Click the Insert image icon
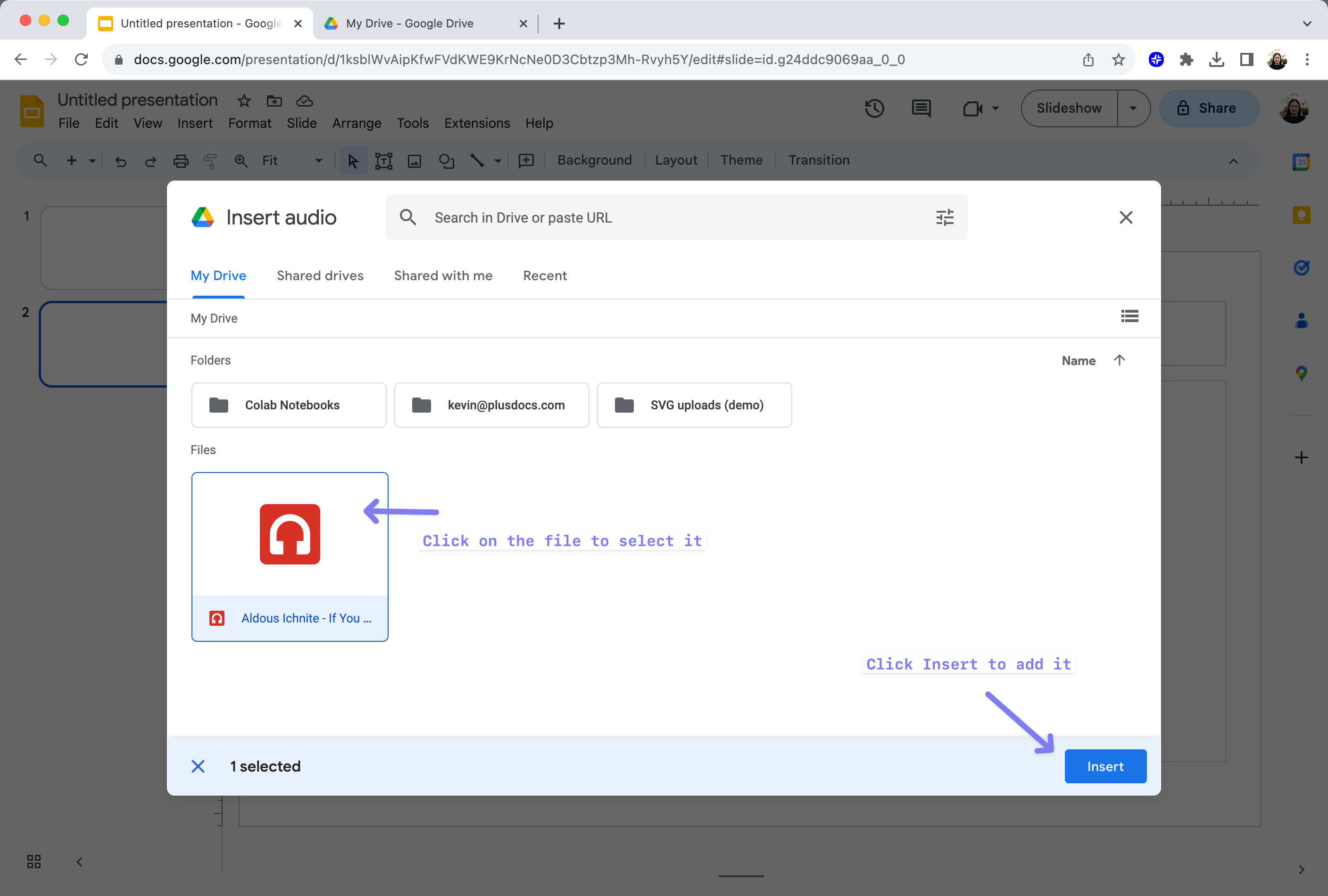 414,161
